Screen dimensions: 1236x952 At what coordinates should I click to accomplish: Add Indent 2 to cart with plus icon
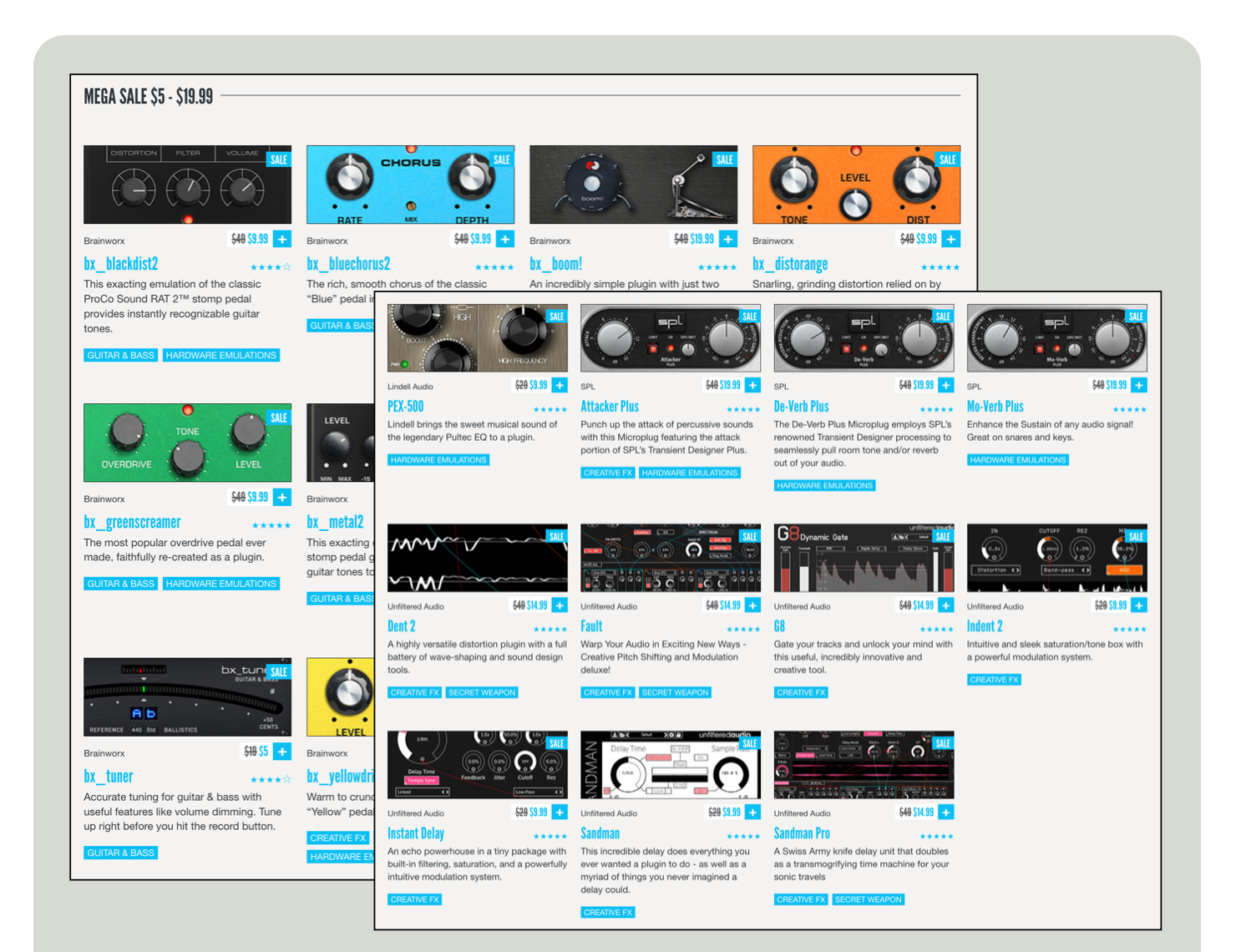coord(1139,605)
